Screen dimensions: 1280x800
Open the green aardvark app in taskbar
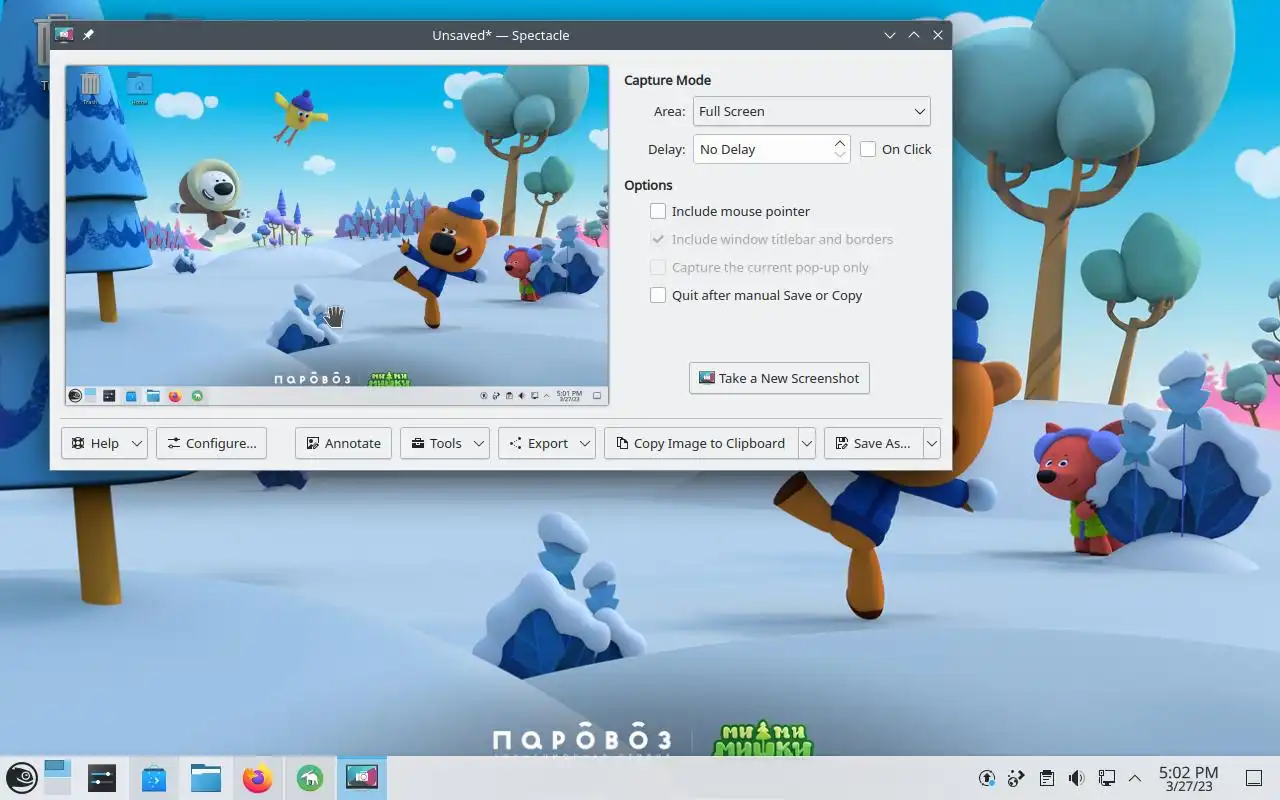[x=310, y=777]
